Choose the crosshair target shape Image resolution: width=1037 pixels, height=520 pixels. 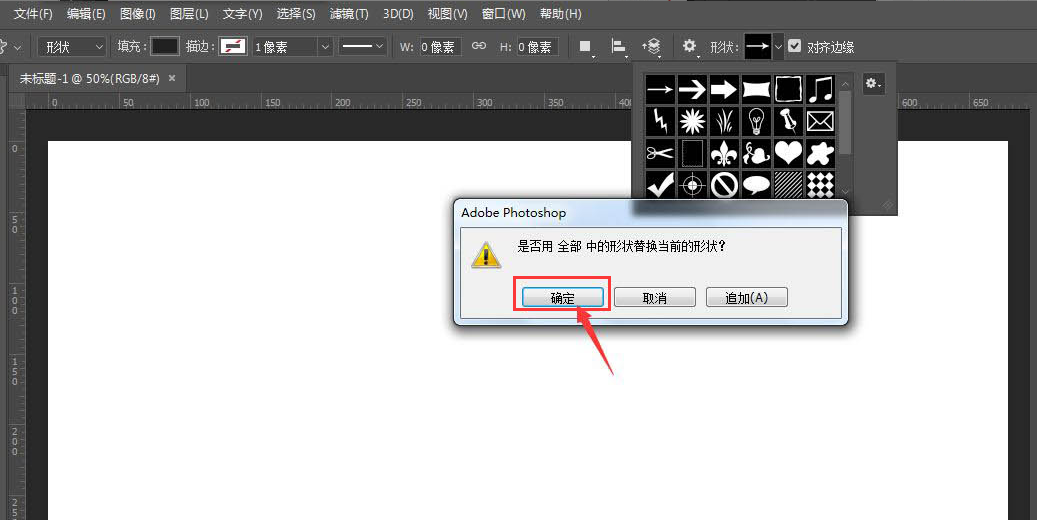[692, 185]
